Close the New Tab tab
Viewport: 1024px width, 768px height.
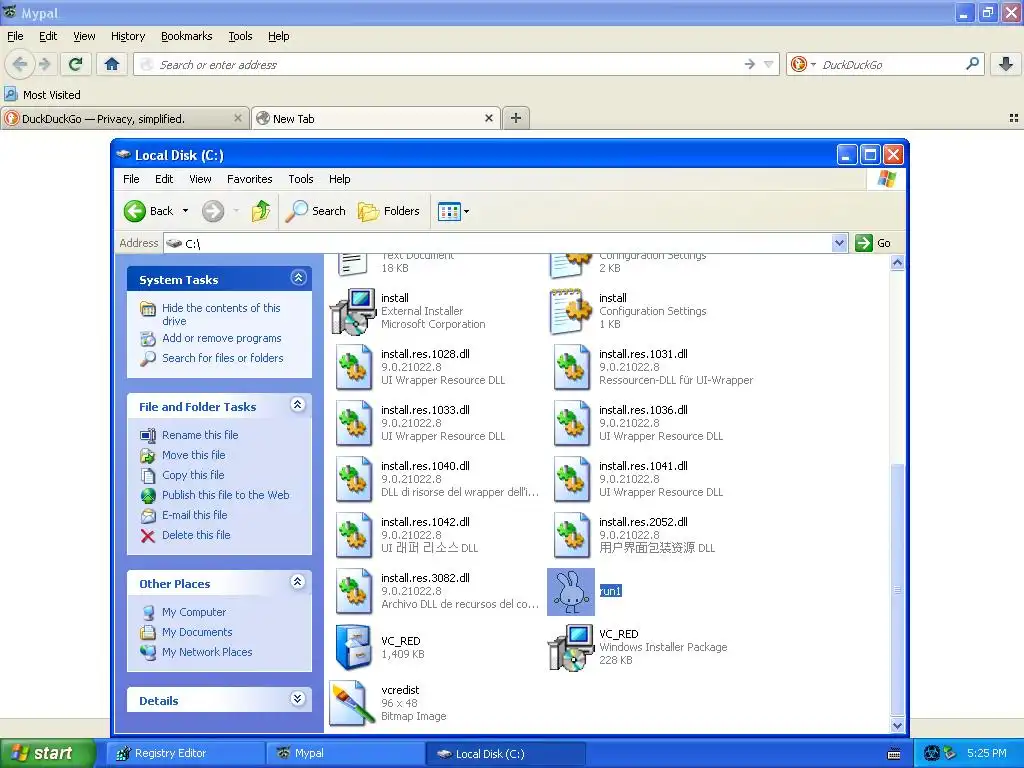488,118
